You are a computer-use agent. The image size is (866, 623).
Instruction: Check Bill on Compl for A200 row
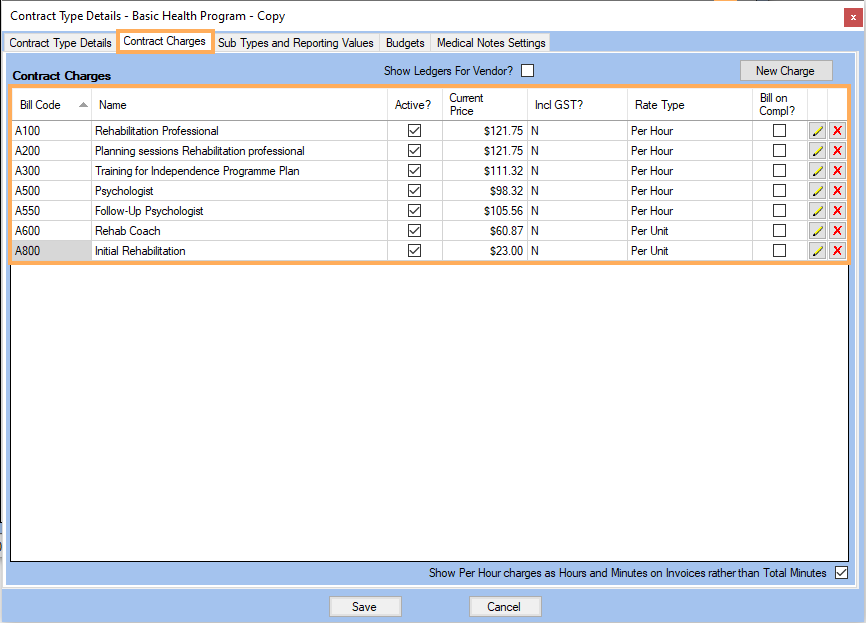(779, 150)
